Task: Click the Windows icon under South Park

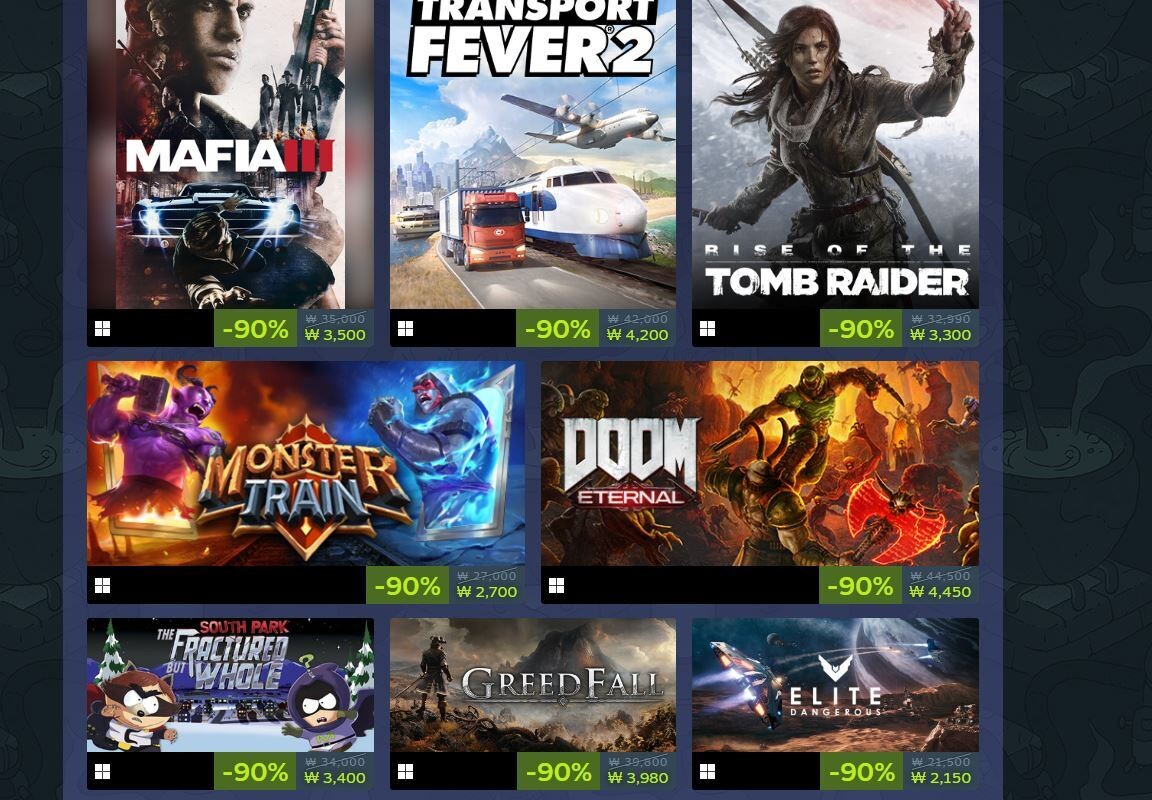Action: click(x=103, y=771)
